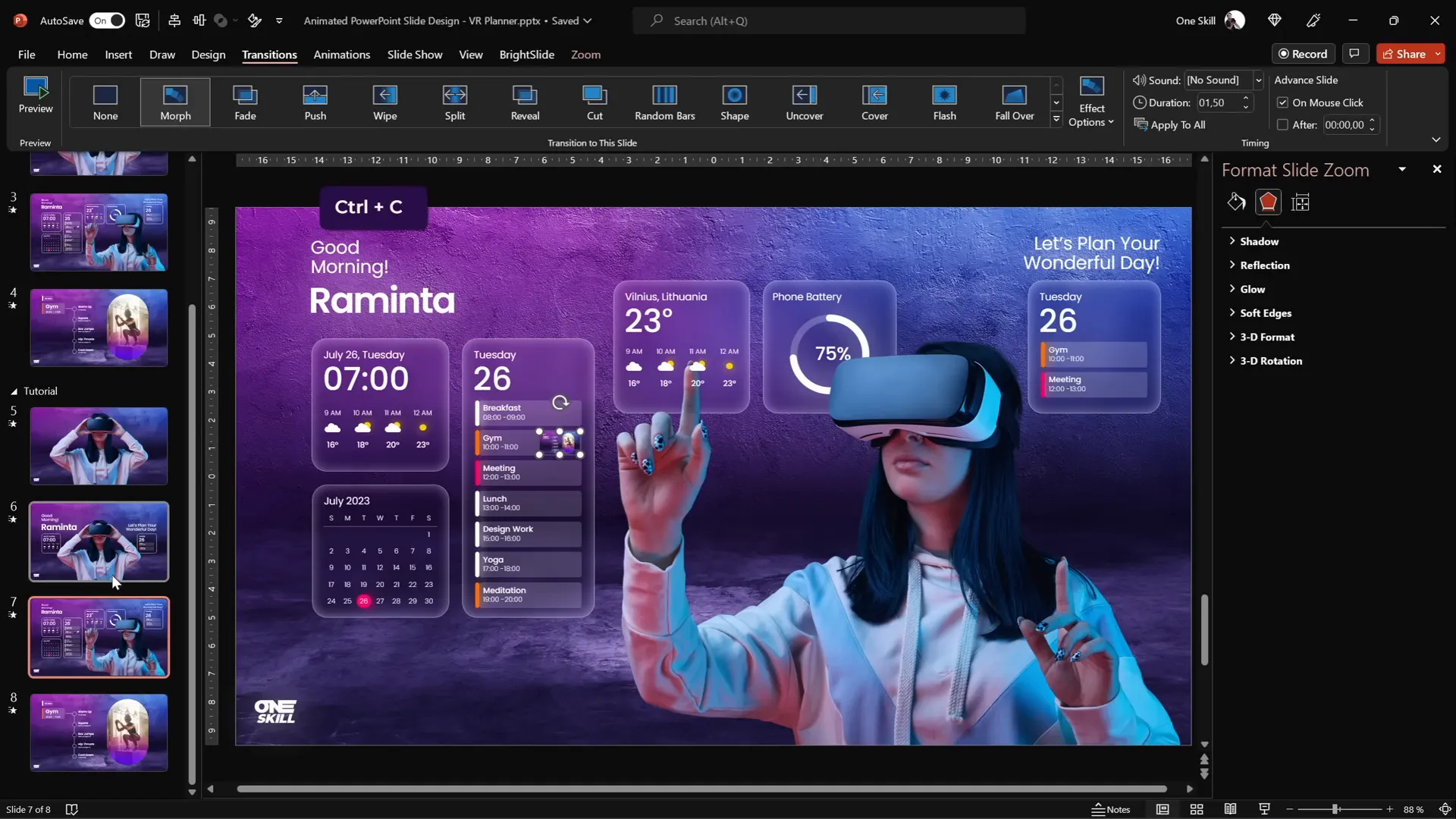Open the Sound dropdown
Viewport: 1456px width, 819px height.
[x=1258, y=80]
